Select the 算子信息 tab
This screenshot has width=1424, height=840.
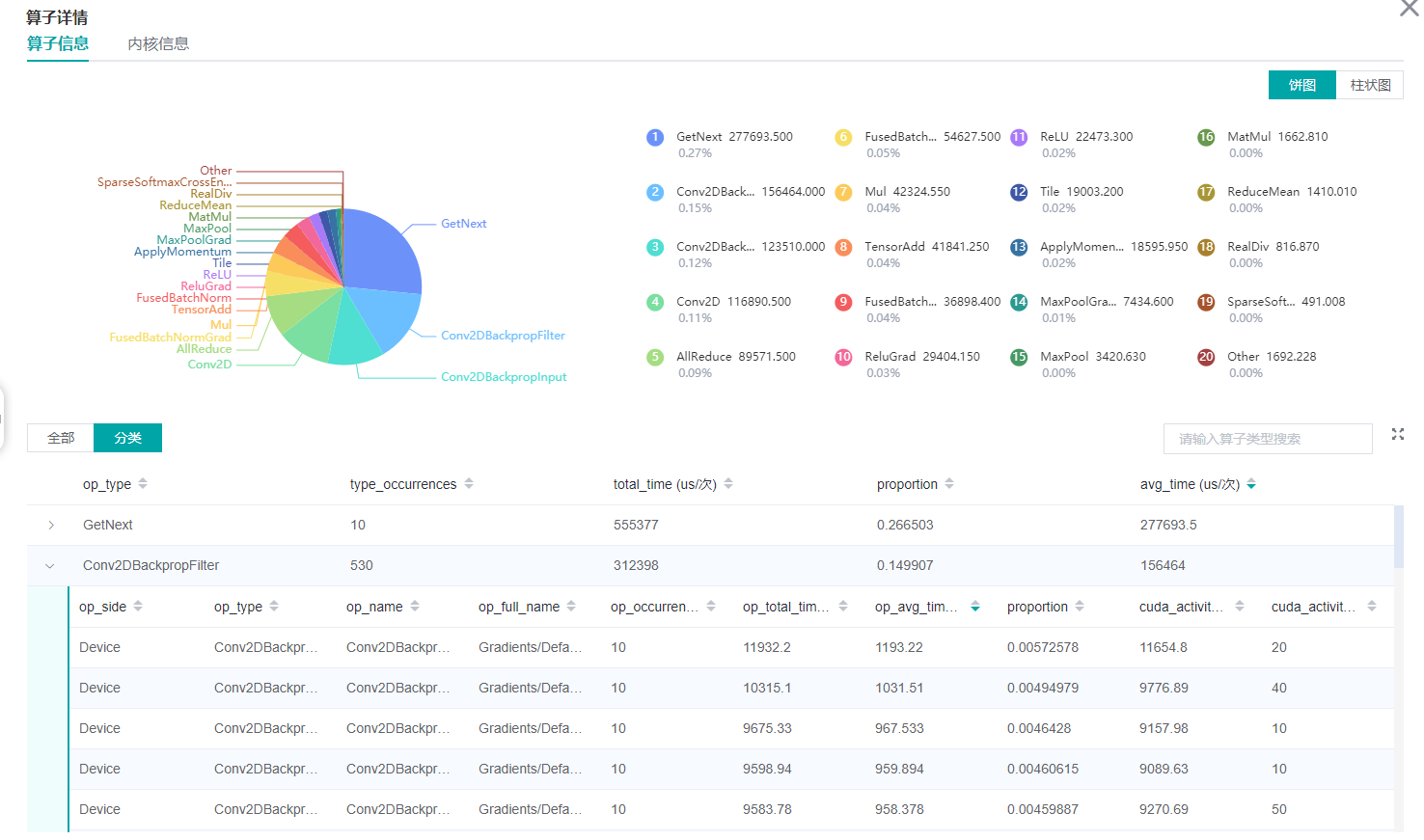58,44
